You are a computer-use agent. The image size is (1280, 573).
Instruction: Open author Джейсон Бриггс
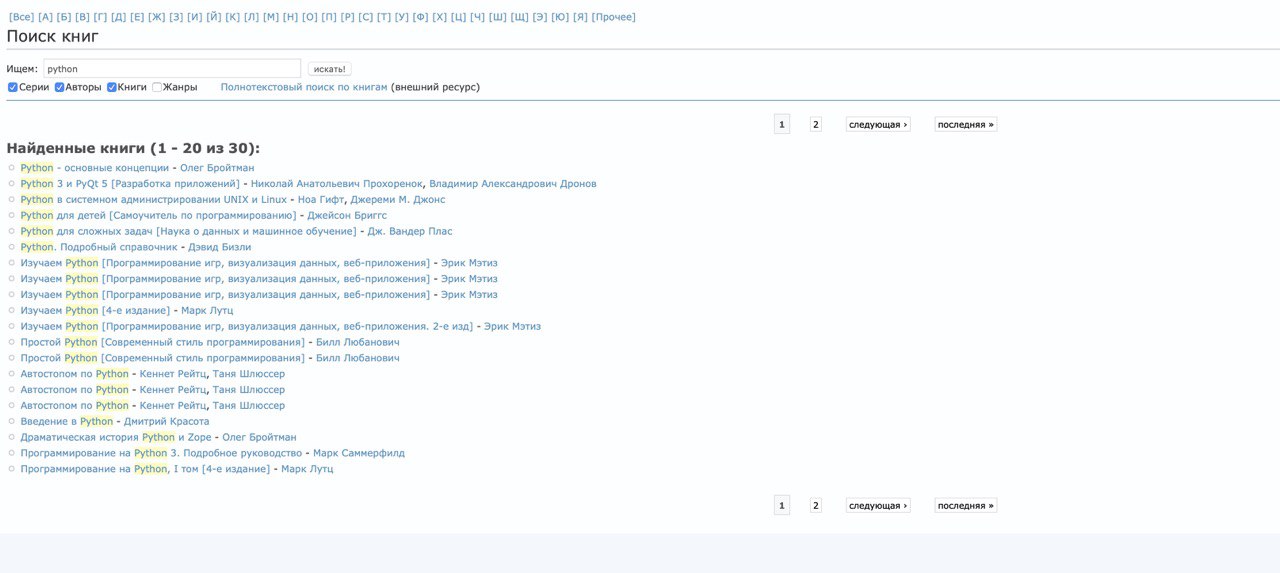pyautogui.click(x=347, y=215)
